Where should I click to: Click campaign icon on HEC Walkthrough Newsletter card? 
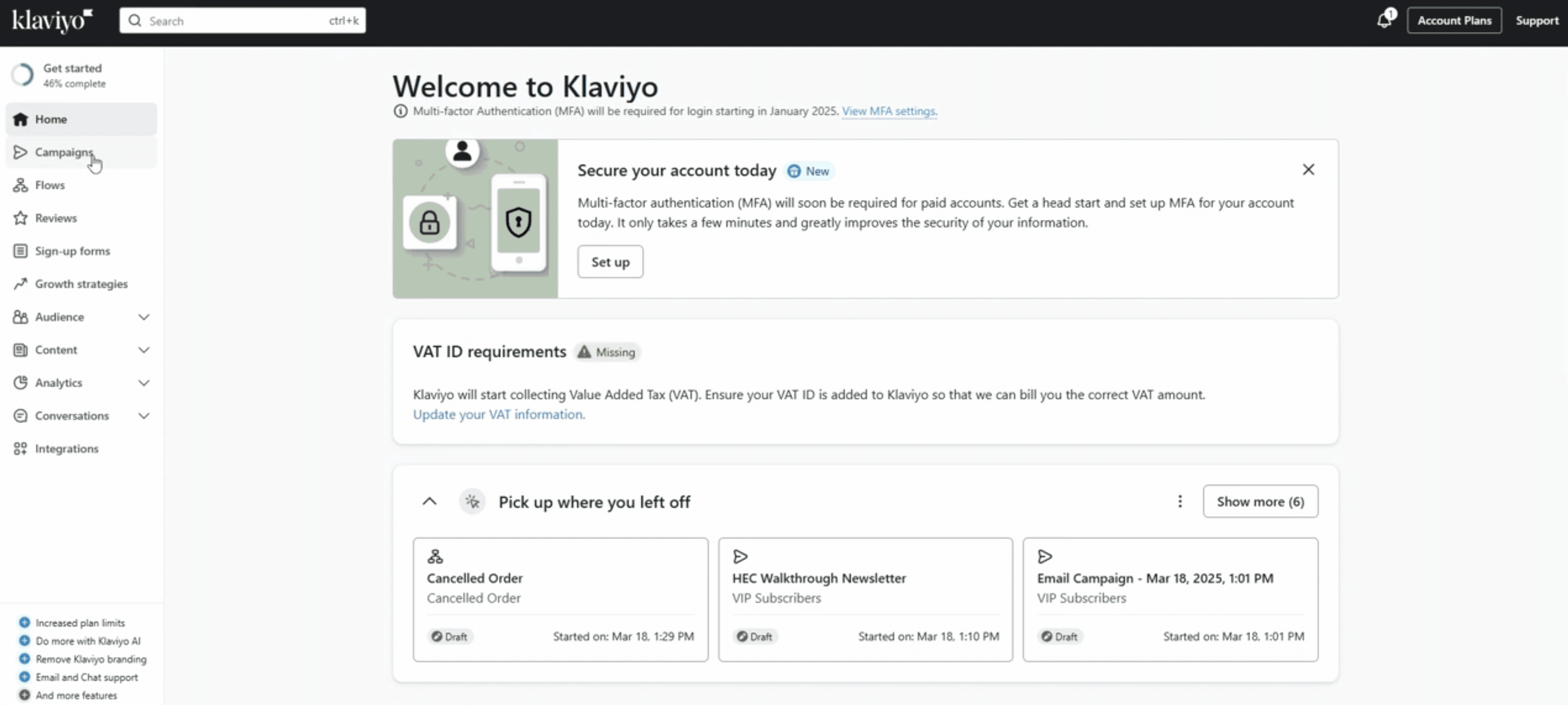click(740, 556)
